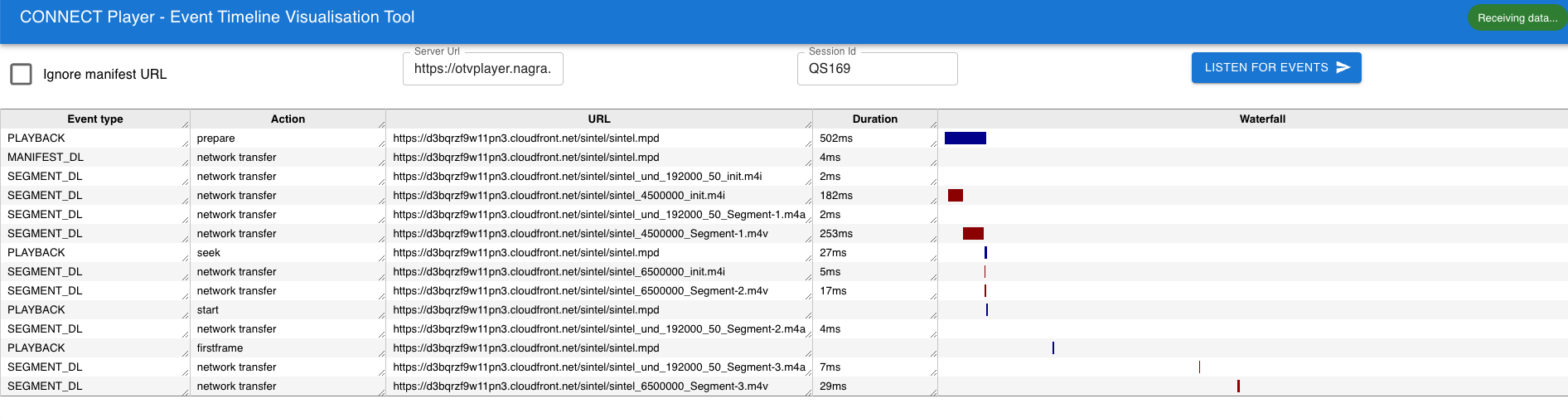The width and height of the screenshot is (1568, 418).
Task: Click the resize handle of Action header
Action: click(381, 124)
